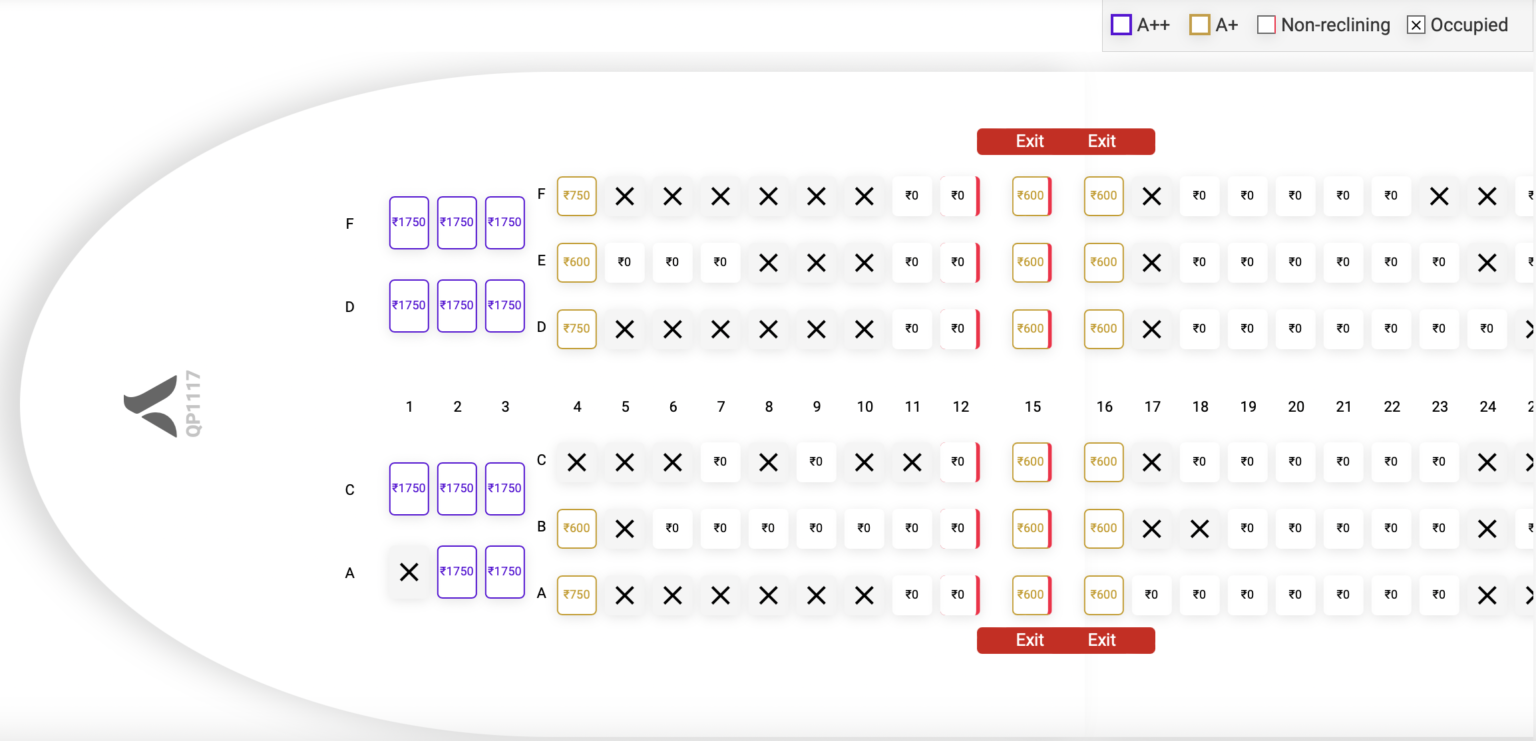The image size is (1536, 741).
Task: Select seat 4F priced ₹750
Action: [577, 196]
